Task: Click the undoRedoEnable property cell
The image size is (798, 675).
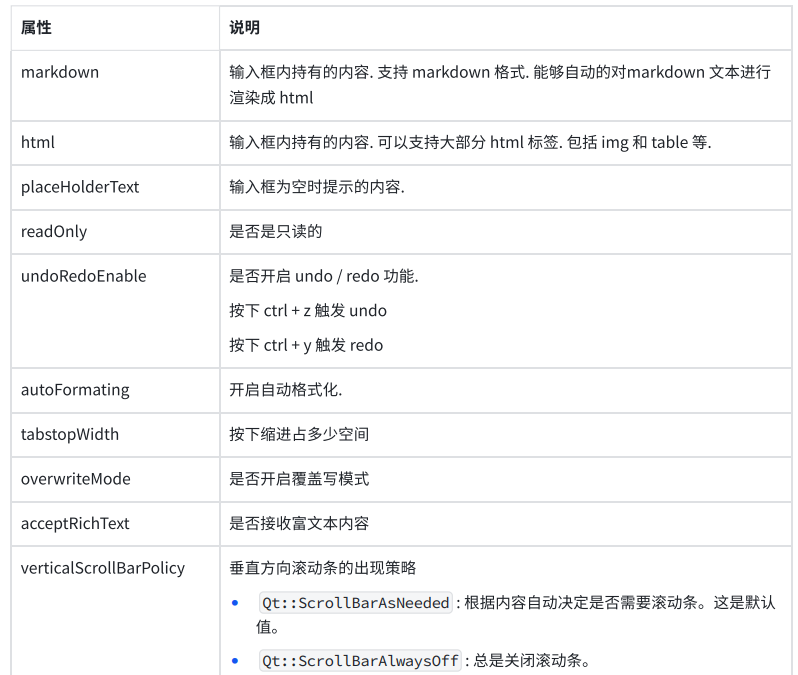Action: (116, 311)
